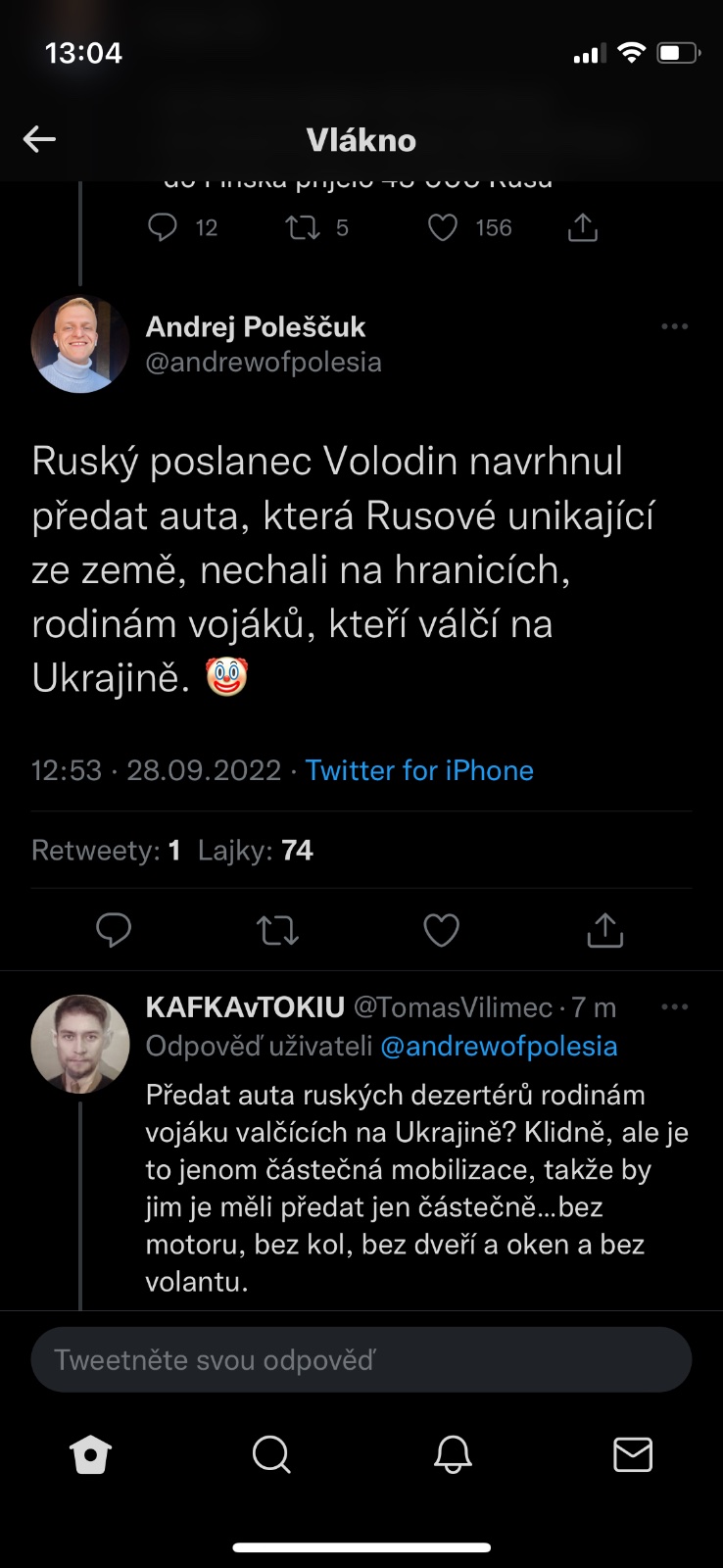This screenshot has height=1568, width=723.
Task: Open the Search tab in bottom bar
Action: click(x=271, y=1454)
